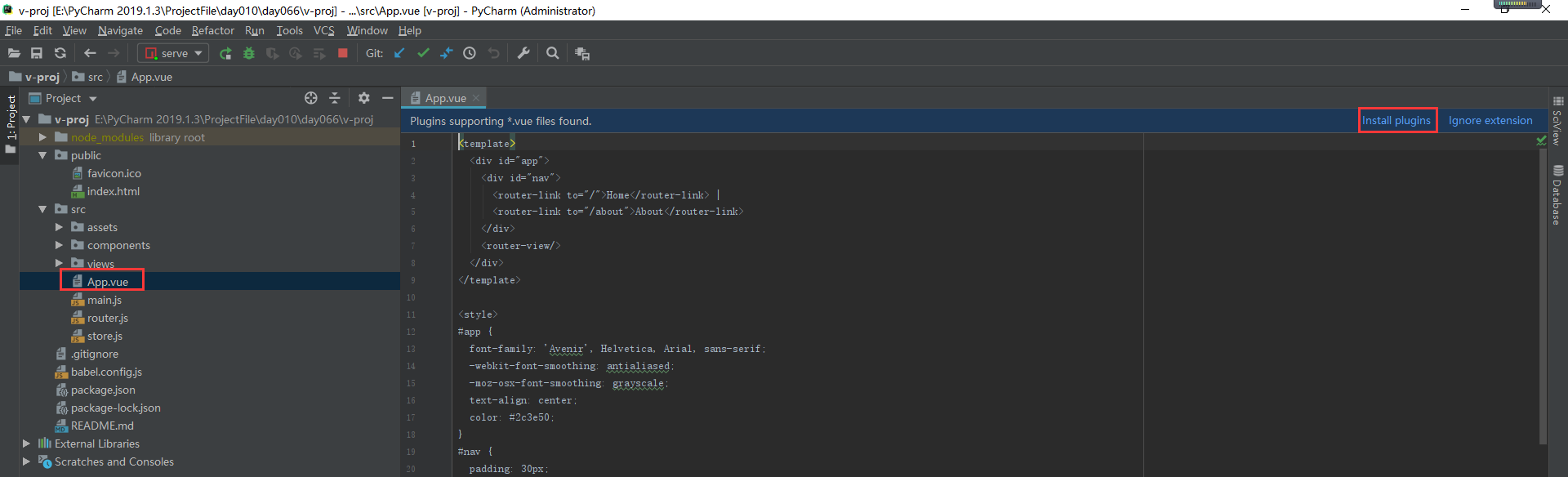Image resolution: width=1568 pixels, height=477 pixels.
Task: Expand the node_modules folder
Action: pos(42,137)
